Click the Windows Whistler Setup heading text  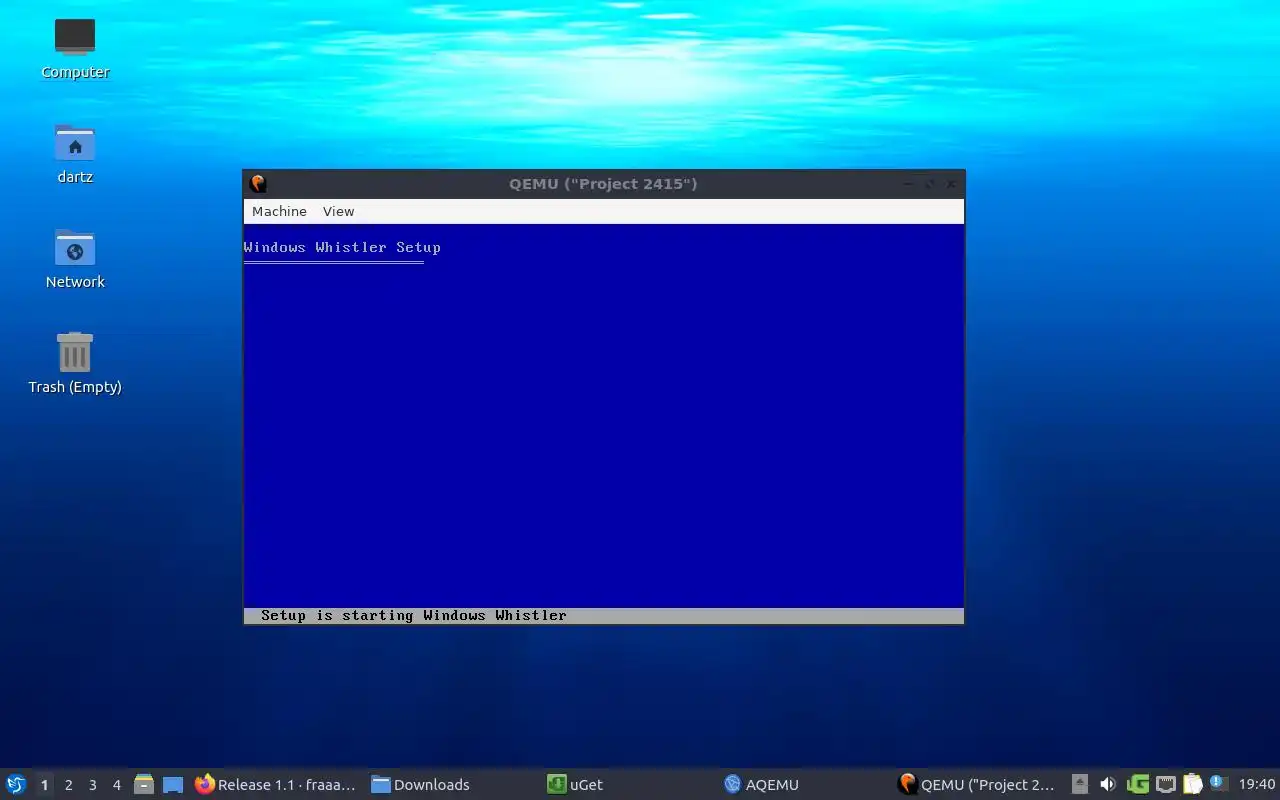[x=342, y=247]
